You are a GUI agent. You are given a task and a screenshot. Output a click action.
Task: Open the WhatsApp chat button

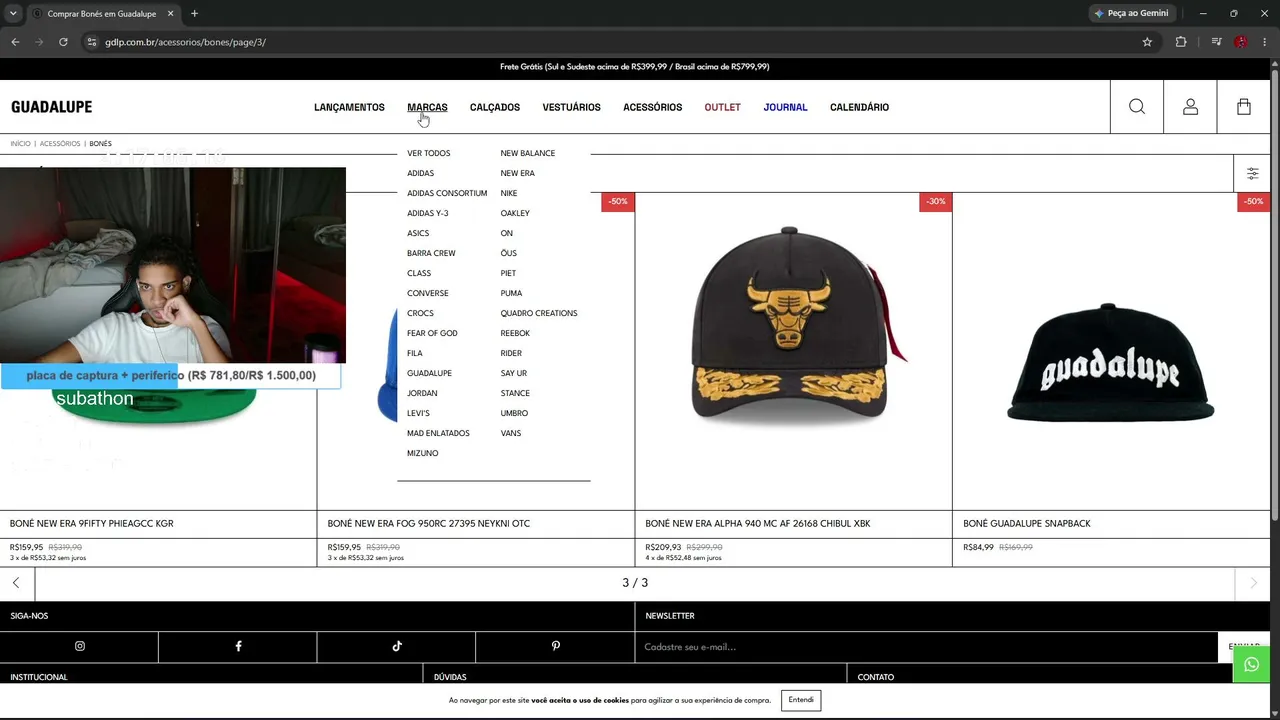1251,664
